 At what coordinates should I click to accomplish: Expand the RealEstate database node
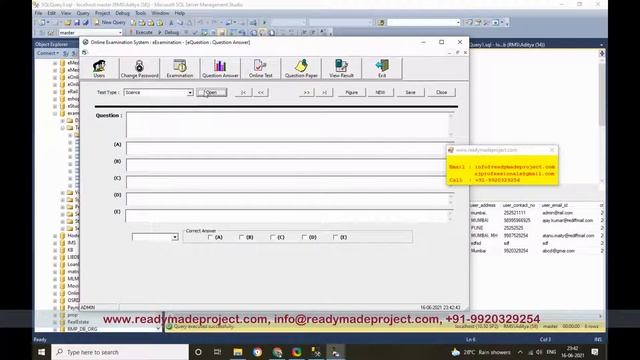coord(55,322)
